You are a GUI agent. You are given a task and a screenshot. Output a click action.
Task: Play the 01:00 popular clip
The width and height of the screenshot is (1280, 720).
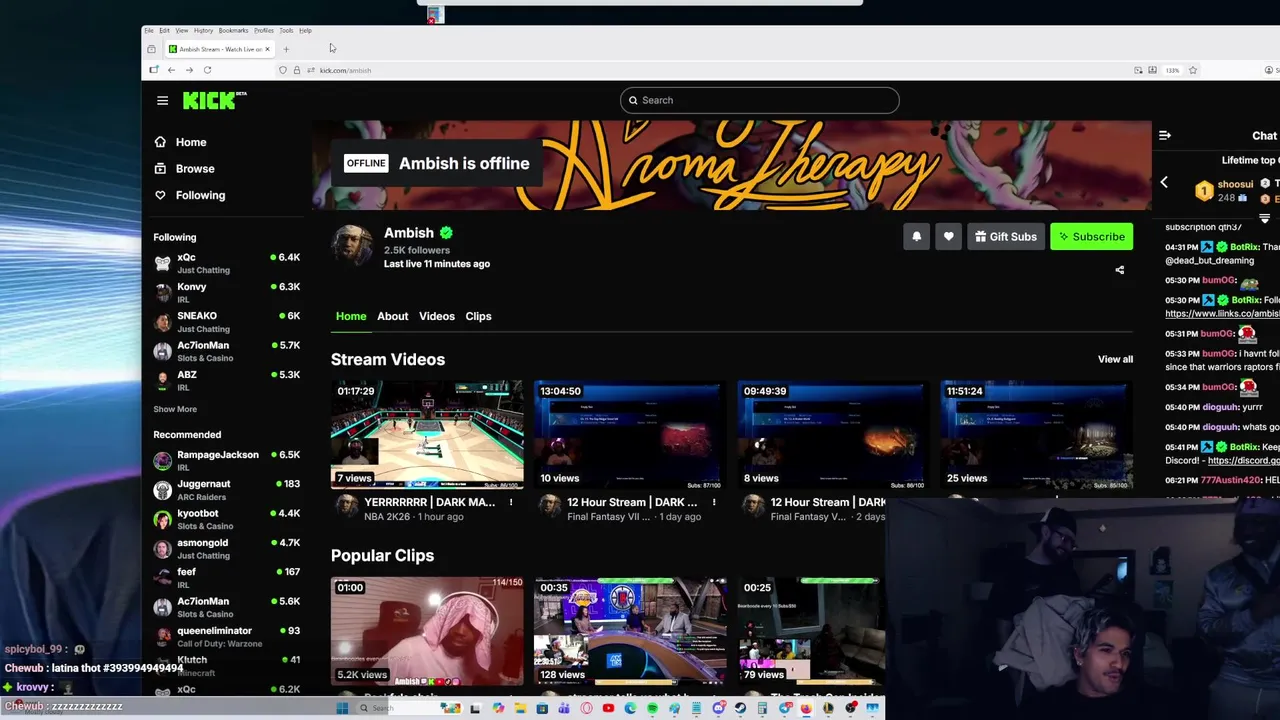point(427,631)
